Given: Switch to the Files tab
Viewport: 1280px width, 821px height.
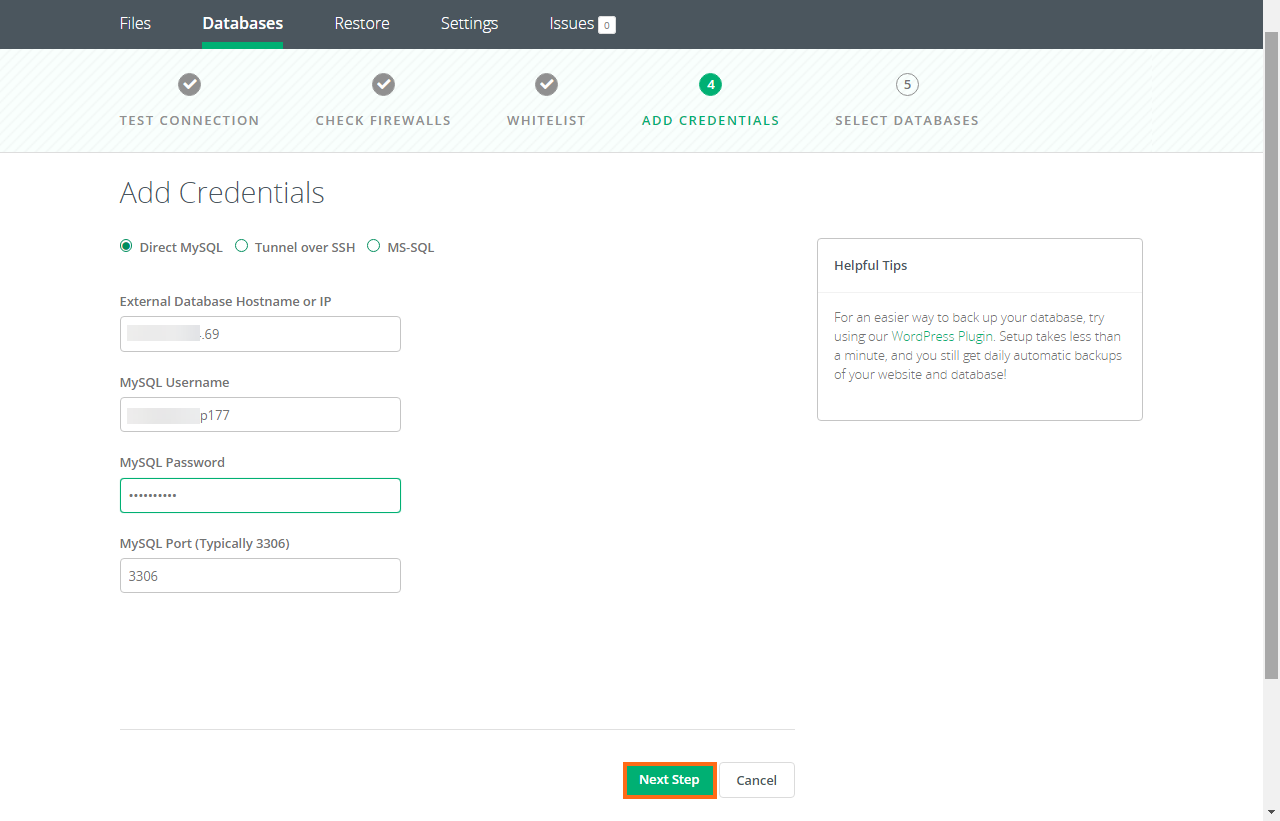Looking at the screenshot, I should 135,24.
